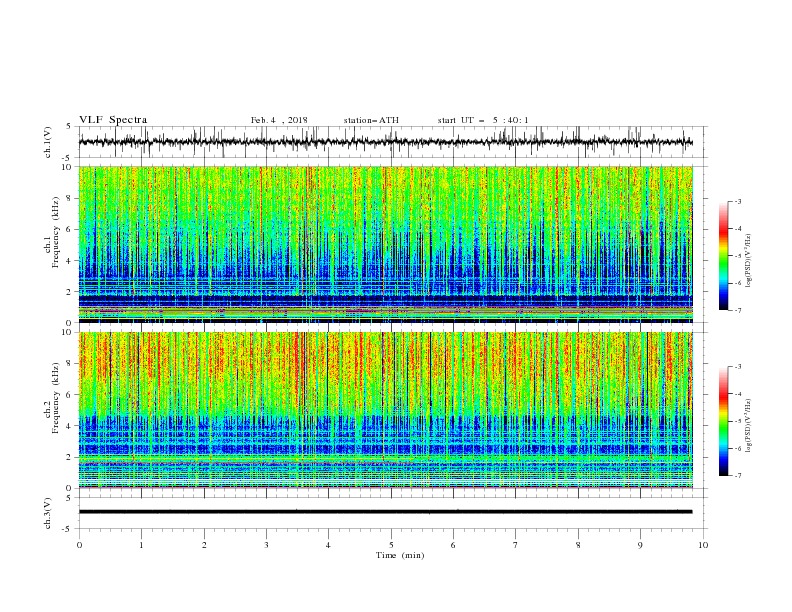The height and width of the screenshot is (612, 792).
Task: Click the "8" tick on the Time axis
Action: (578, 545)
